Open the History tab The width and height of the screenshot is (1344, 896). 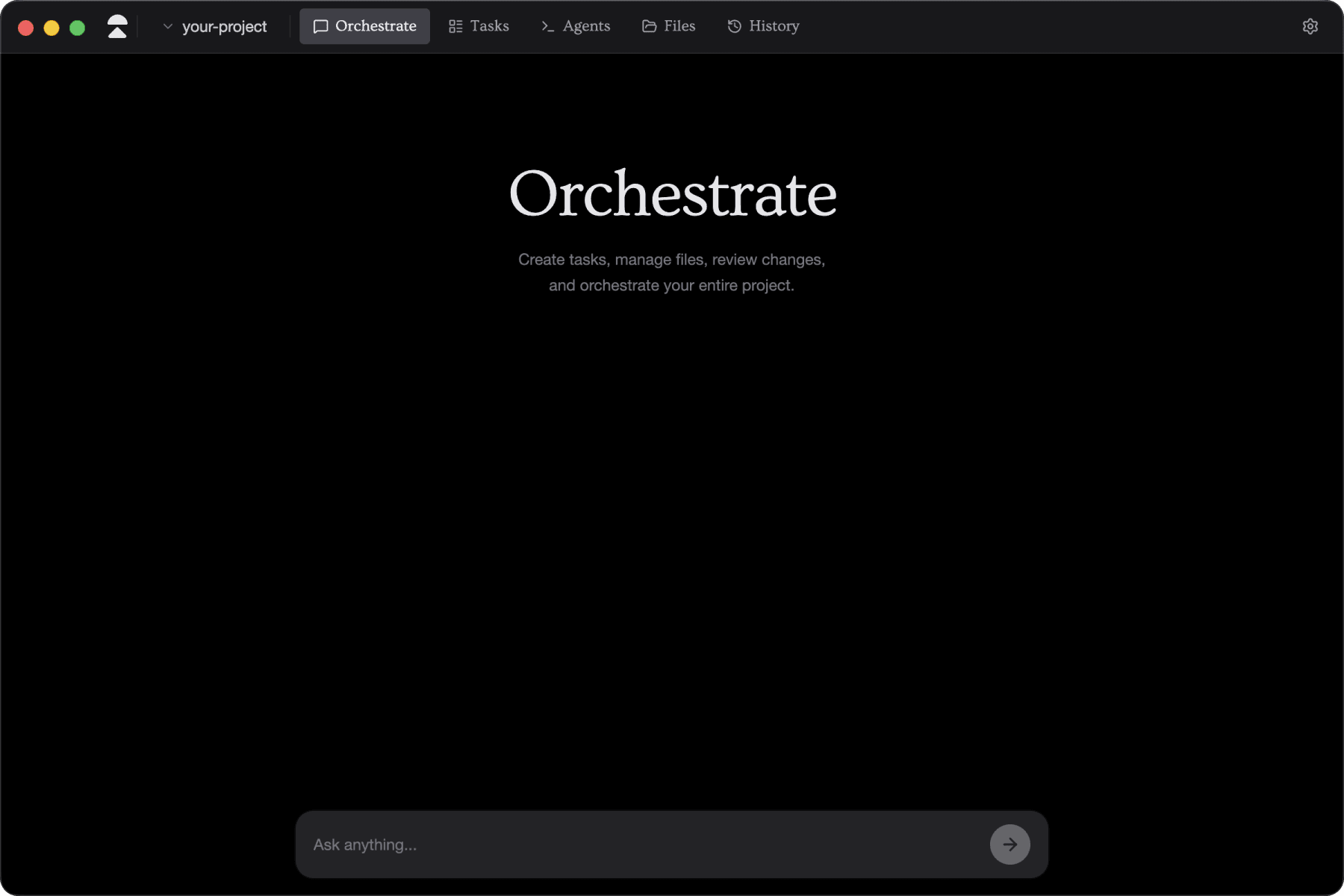(762, 25)
